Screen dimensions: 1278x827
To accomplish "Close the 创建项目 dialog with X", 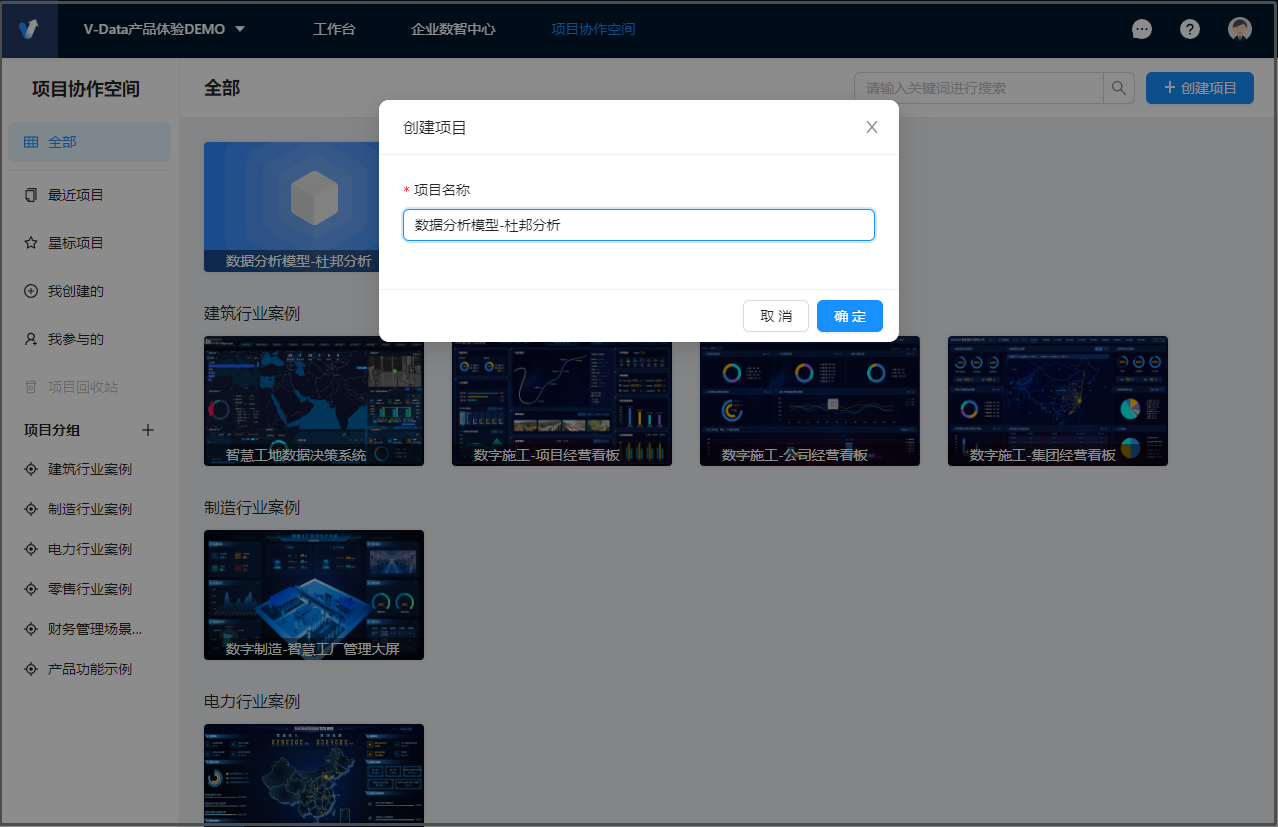I will pyautogui.click(x=872, y=127).
